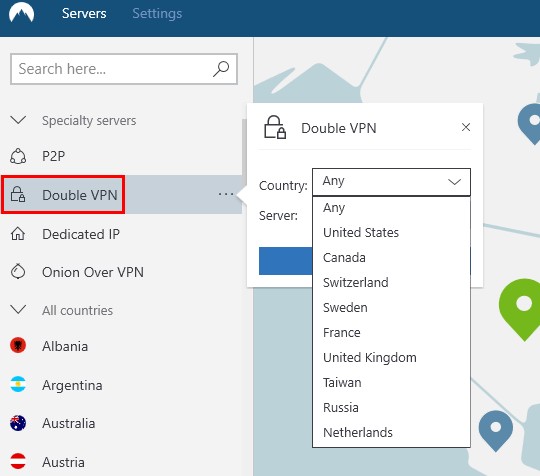Click the Onion Over VPN icon
Viewport: 540px width, 476px height.
coord(18,271)
